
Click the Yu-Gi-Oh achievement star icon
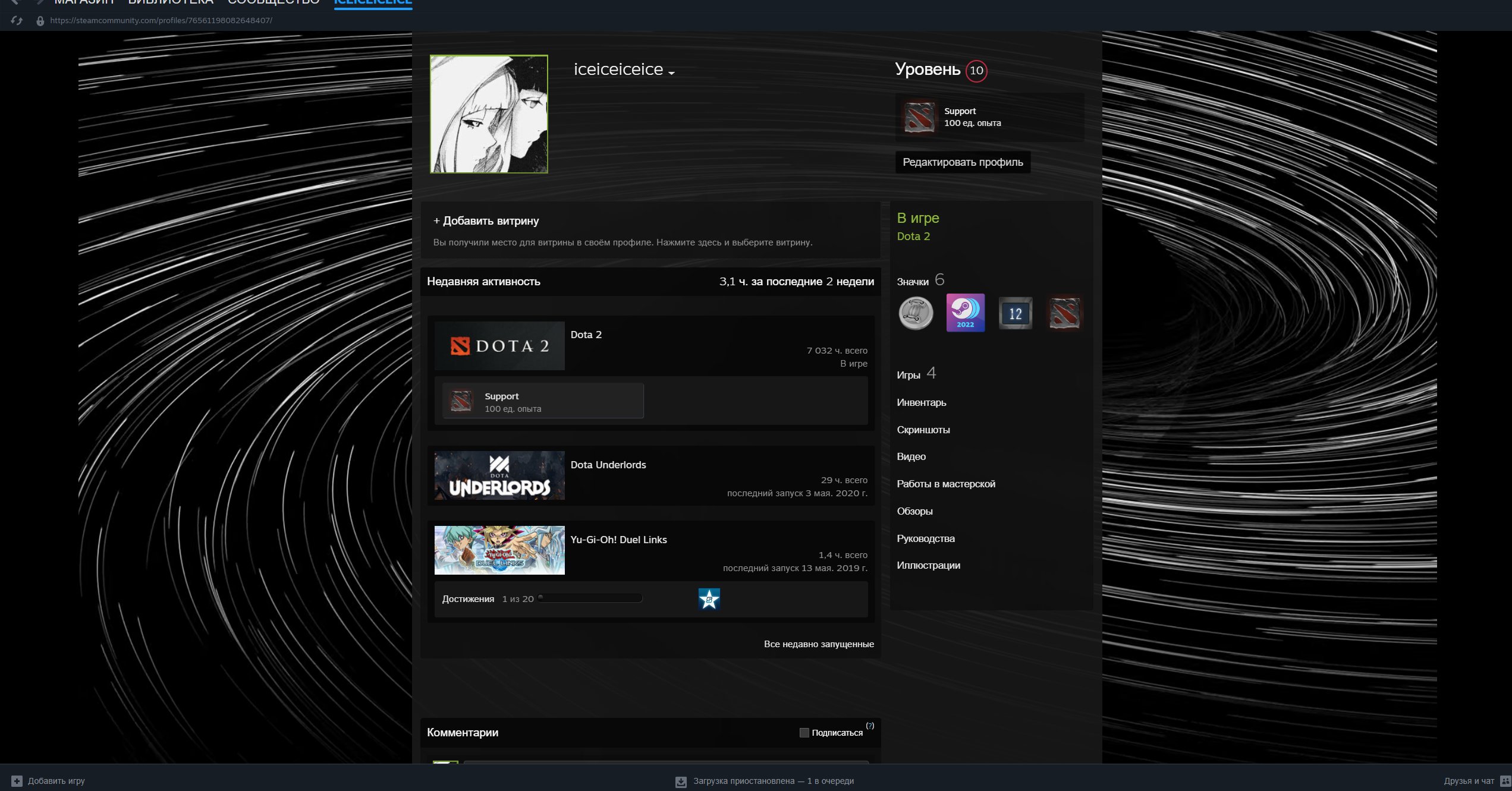pos(709,599)
